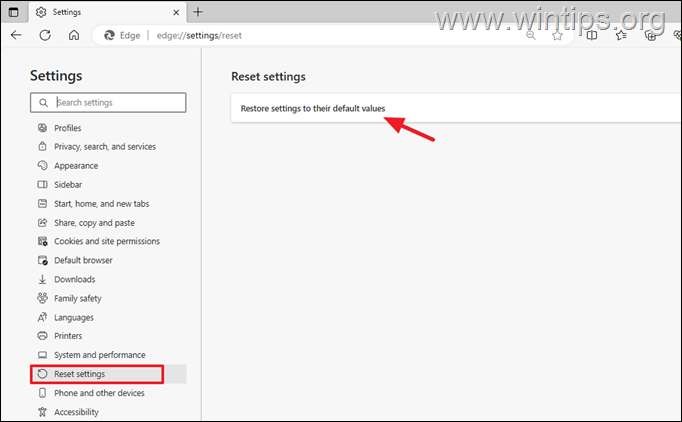Click Restore settings to their default values

click(313, 108)
